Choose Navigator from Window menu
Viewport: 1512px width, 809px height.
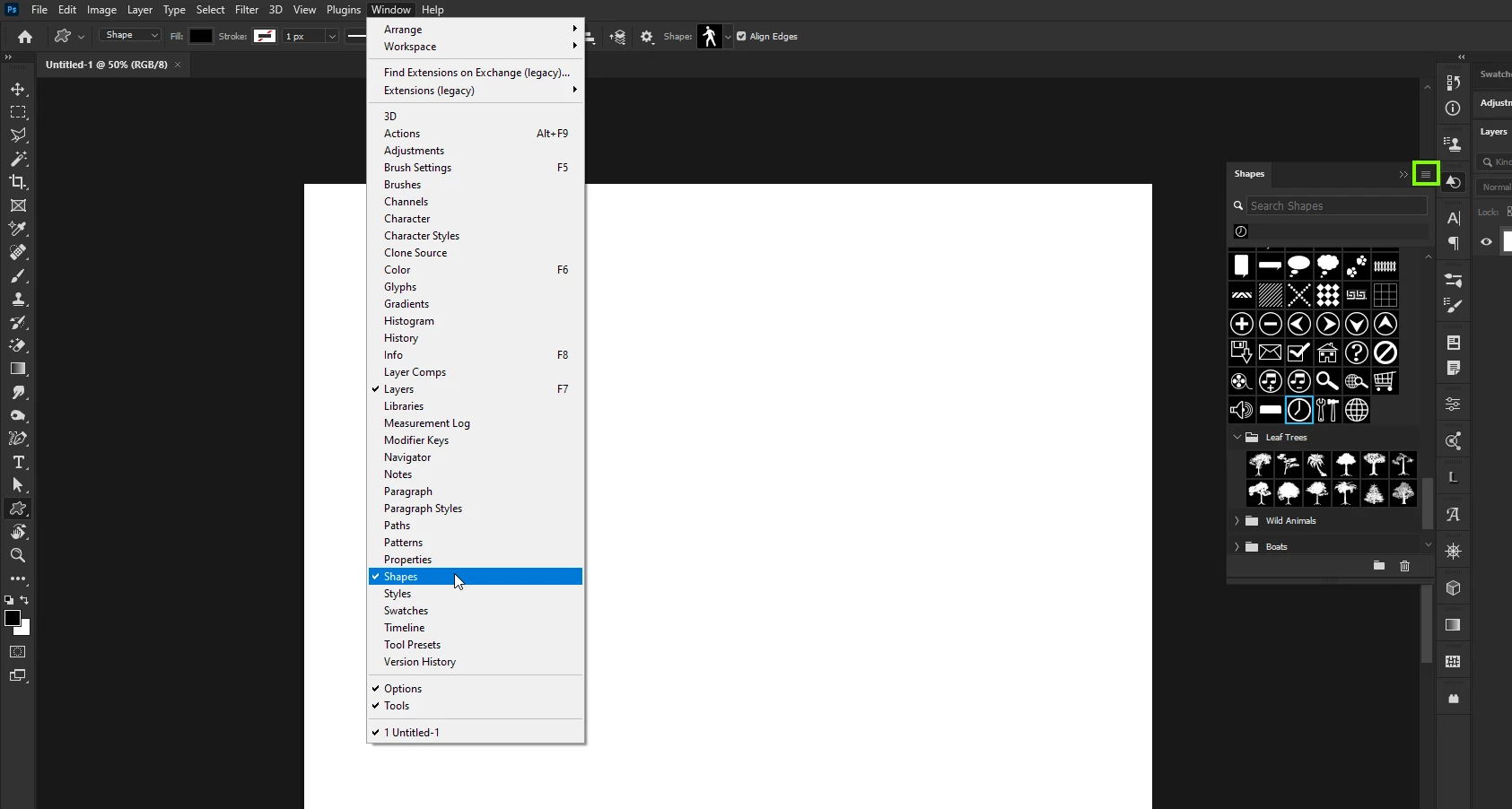[476, 457]
